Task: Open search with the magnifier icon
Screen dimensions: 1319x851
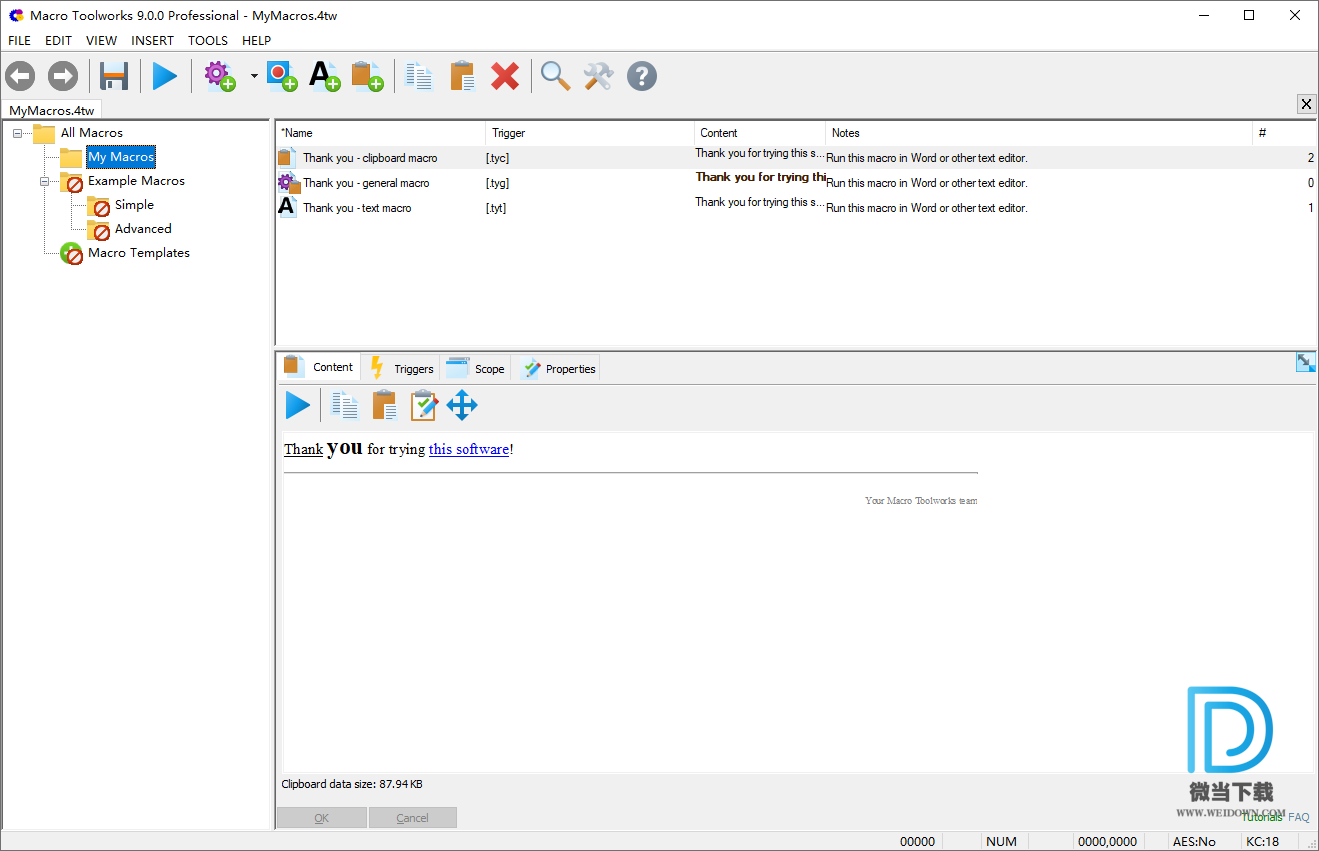Action: [555, 76]
